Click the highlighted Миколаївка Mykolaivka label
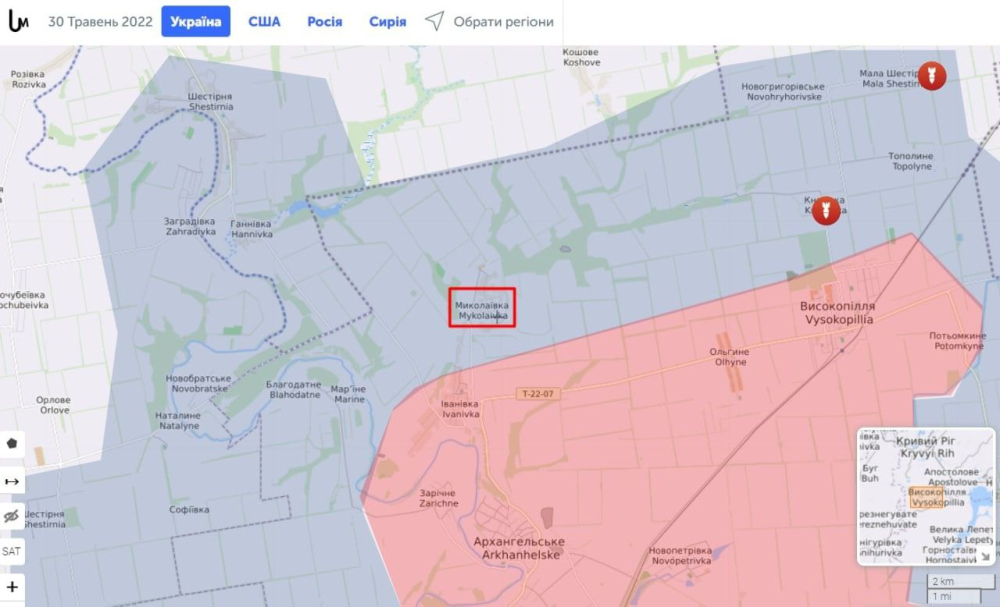 pos(481,309)
